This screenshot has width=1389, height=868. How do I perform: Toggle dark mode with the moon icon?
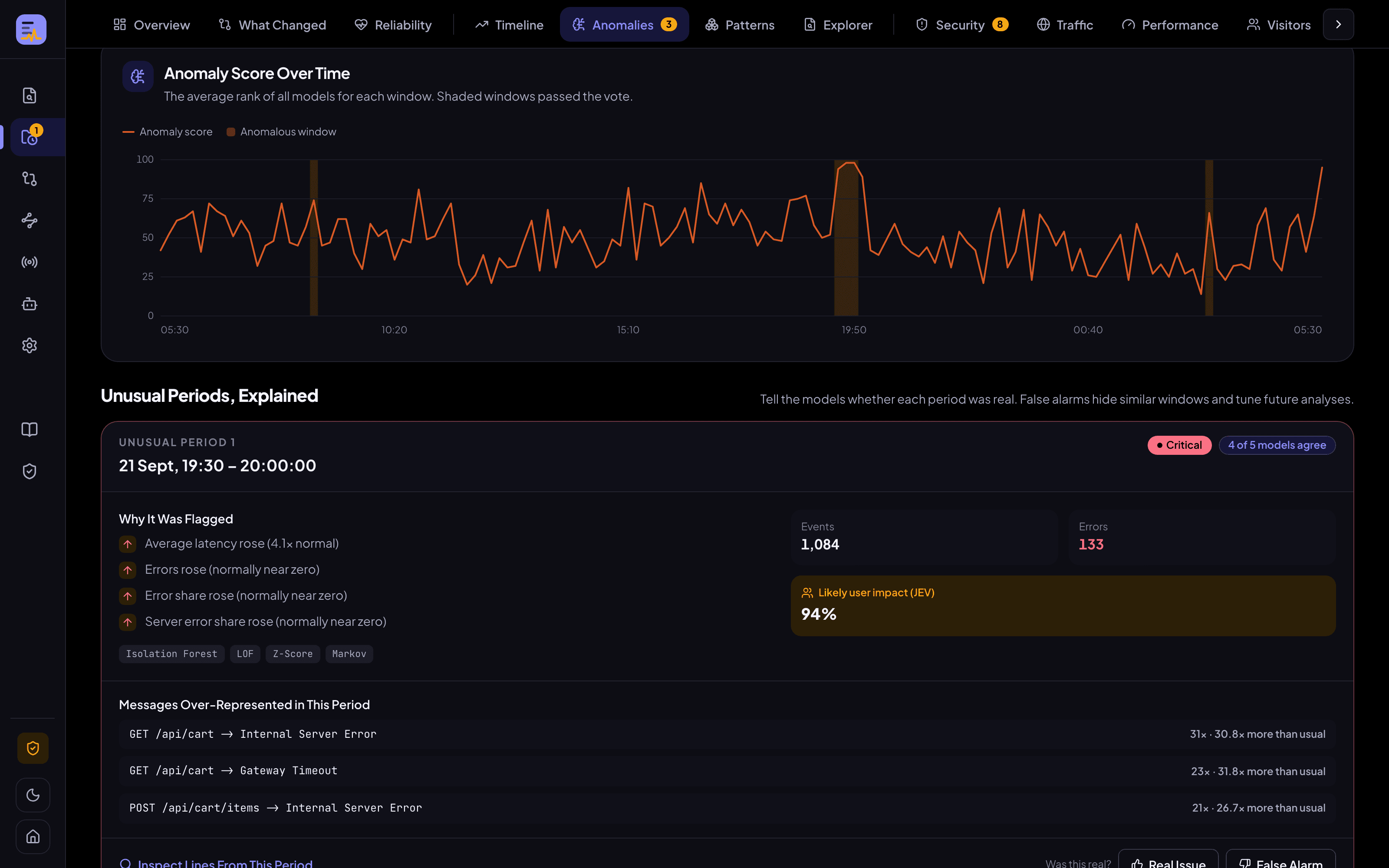[33, 795]
